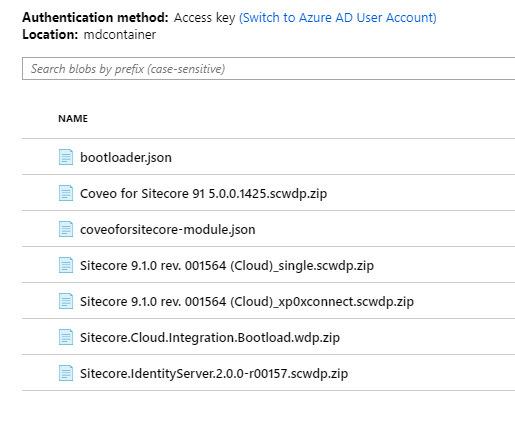This screenshot has height=426, width=515.
Task: Select Sitecore 9.1.0 rev. 001564 (Cloud)_single.scwdp.zip
Action: pos(227,266)
